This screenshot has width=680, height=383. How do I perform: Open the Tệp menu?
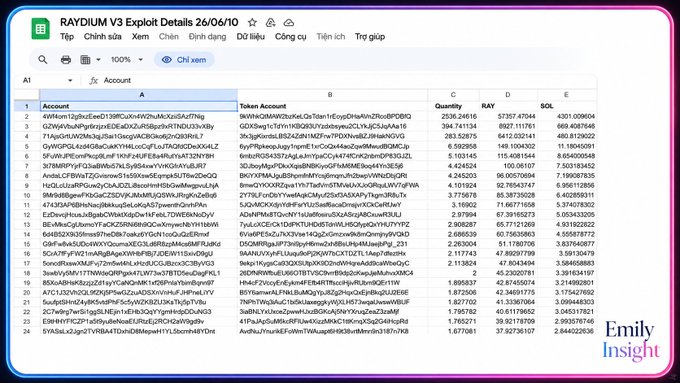(x=67, y=36)
